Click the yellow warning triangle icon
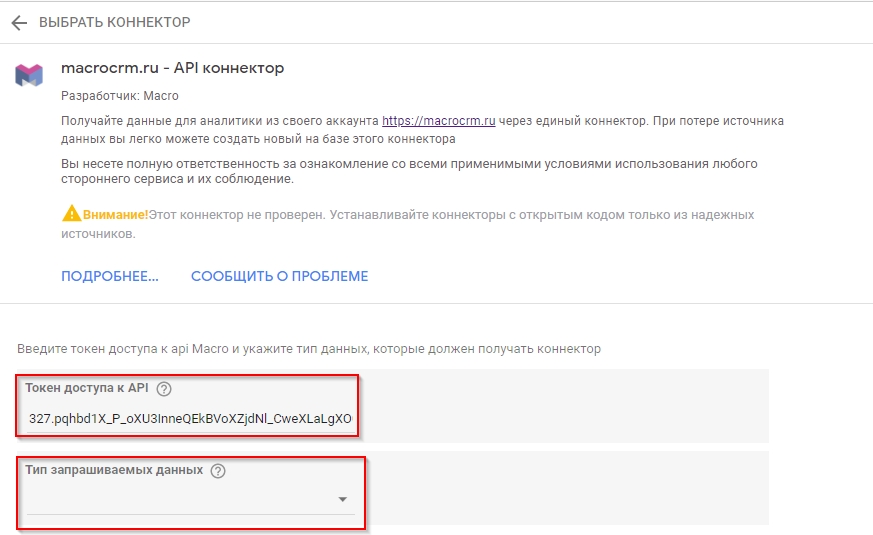873x535 pixels. (x=71, y=214)
